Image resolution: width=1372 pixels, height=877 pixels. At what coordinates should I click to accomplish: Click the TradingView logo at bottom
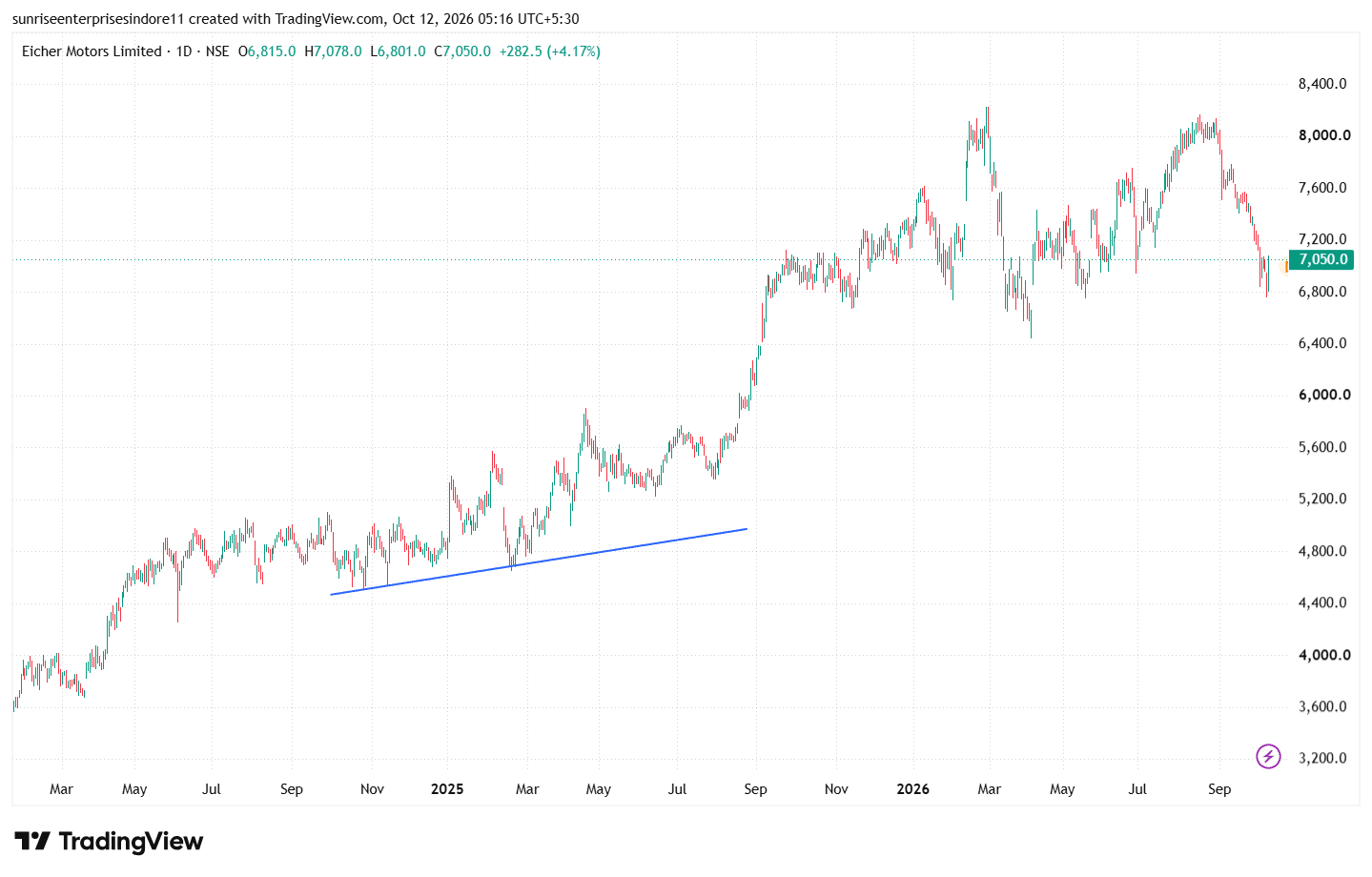pos(109,842)
